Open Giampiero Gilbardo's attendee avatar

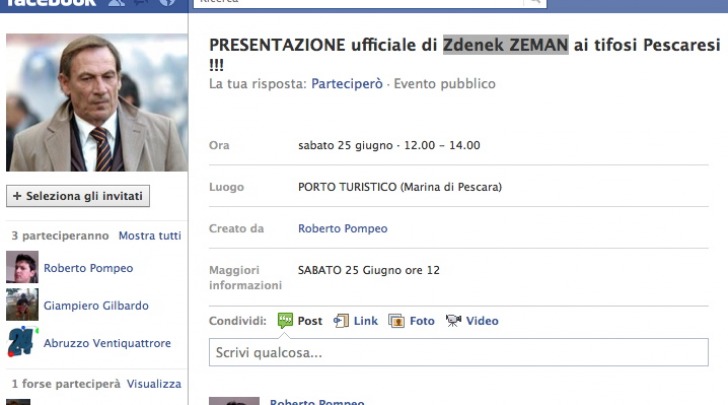tap(22, 305)
